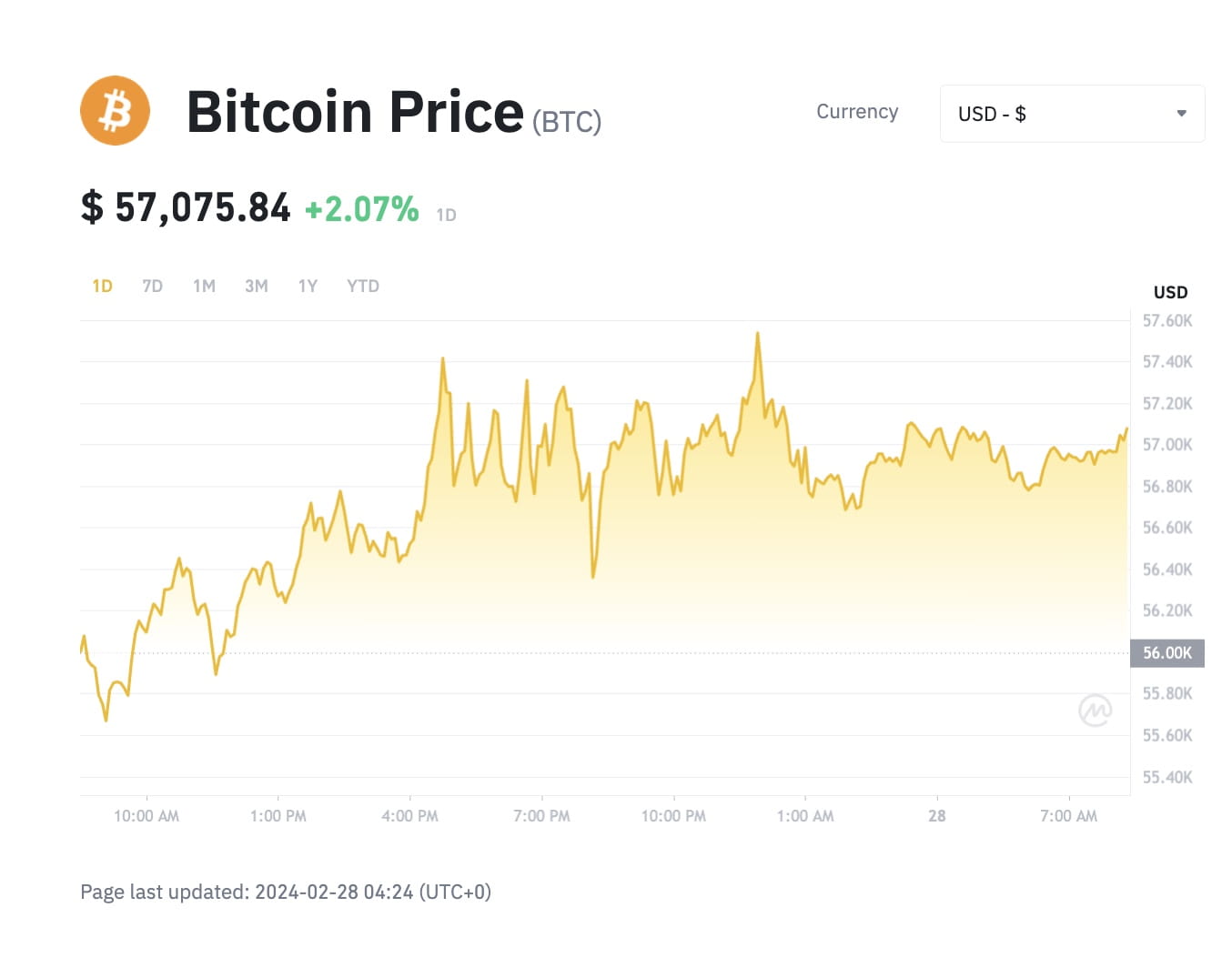Screen dimensions: 1232x968
Task: Click the highlighted 56.00K price marker
Action: tap(1167, 652)
